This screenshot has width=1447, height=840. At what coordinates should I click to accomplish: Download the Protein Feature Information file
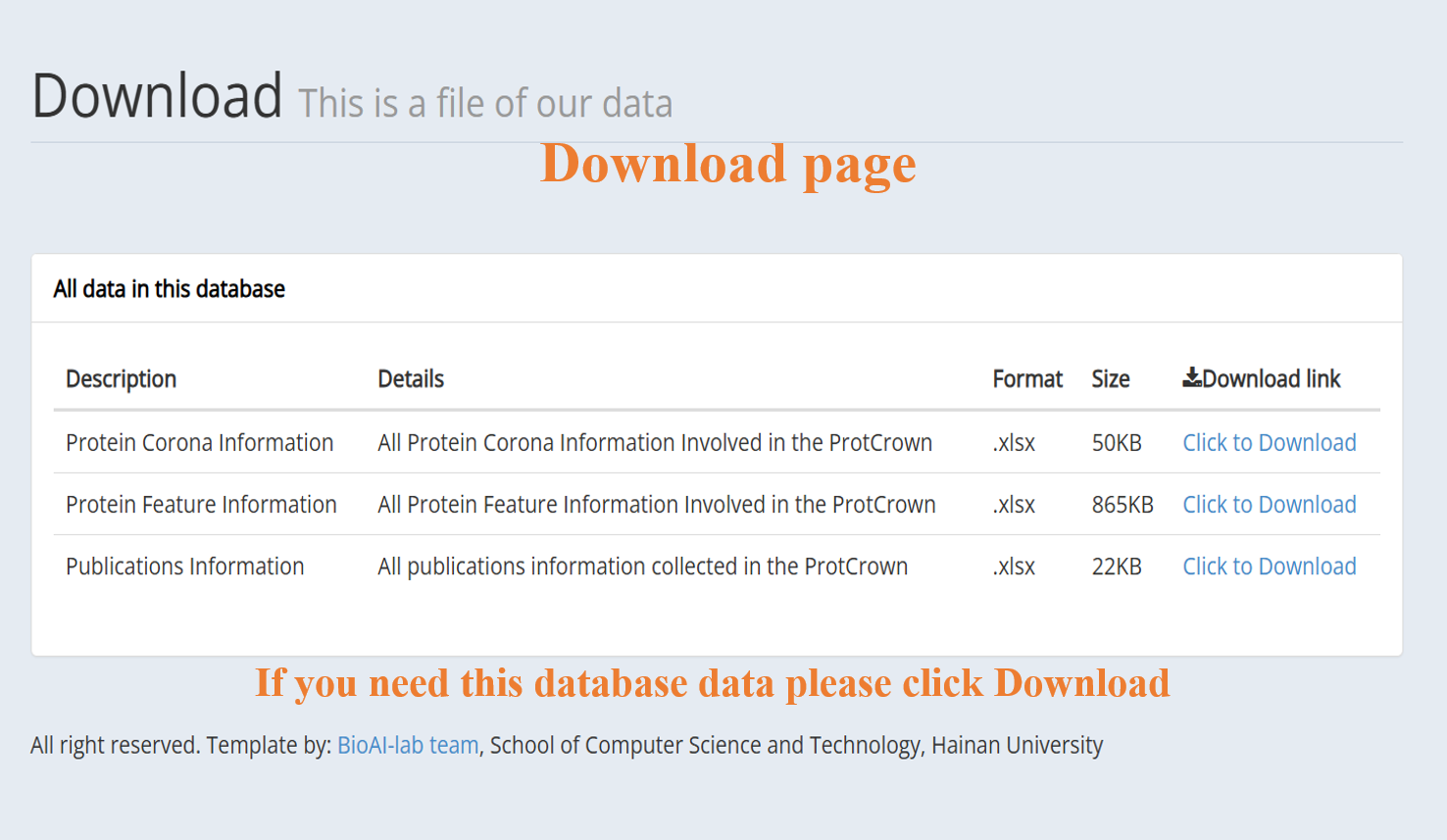coord(1269,505)
